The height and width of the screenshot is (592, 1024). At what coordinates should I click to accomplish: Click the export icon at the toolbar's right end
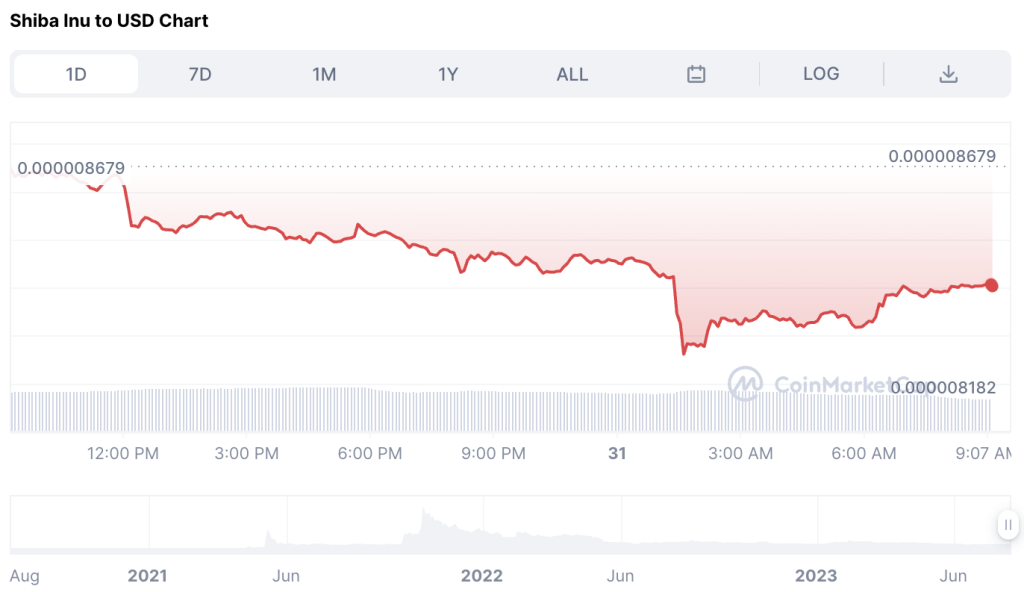pos(948,73)
